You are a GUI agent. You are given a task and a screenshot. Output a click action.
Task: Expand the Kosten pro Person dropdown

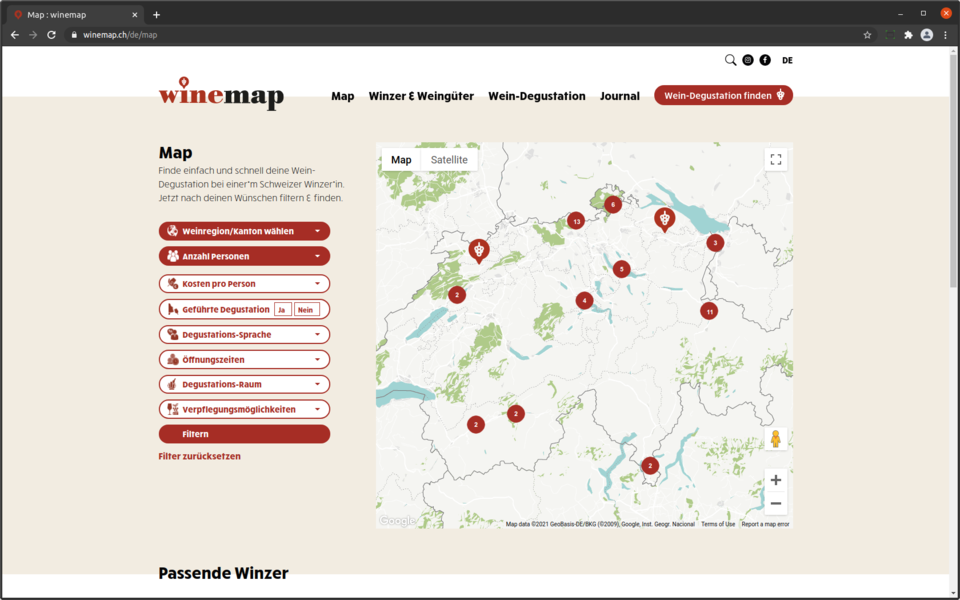pyautogui.click(x=244, y=284)
